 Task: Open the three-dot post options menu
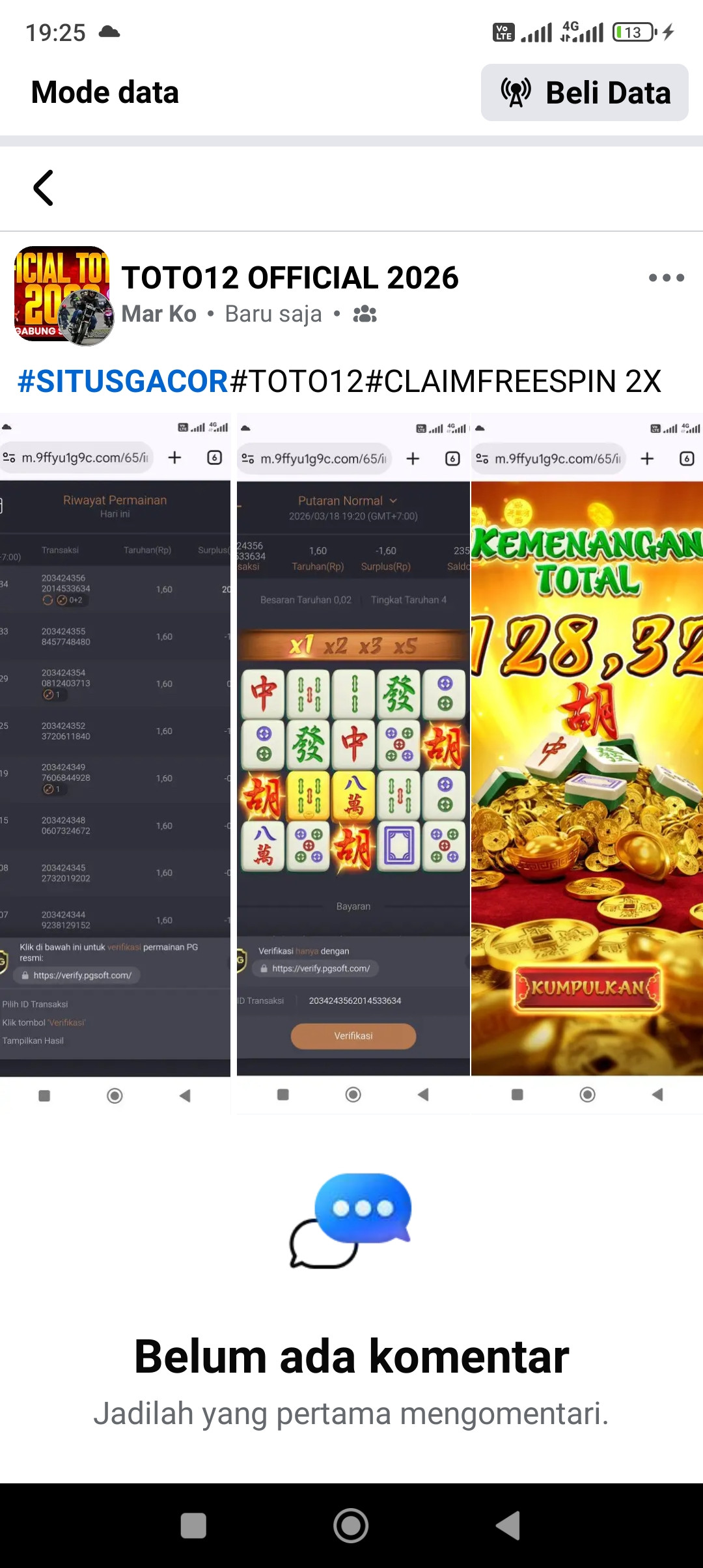pyautogui.click(x=667, y=278)
